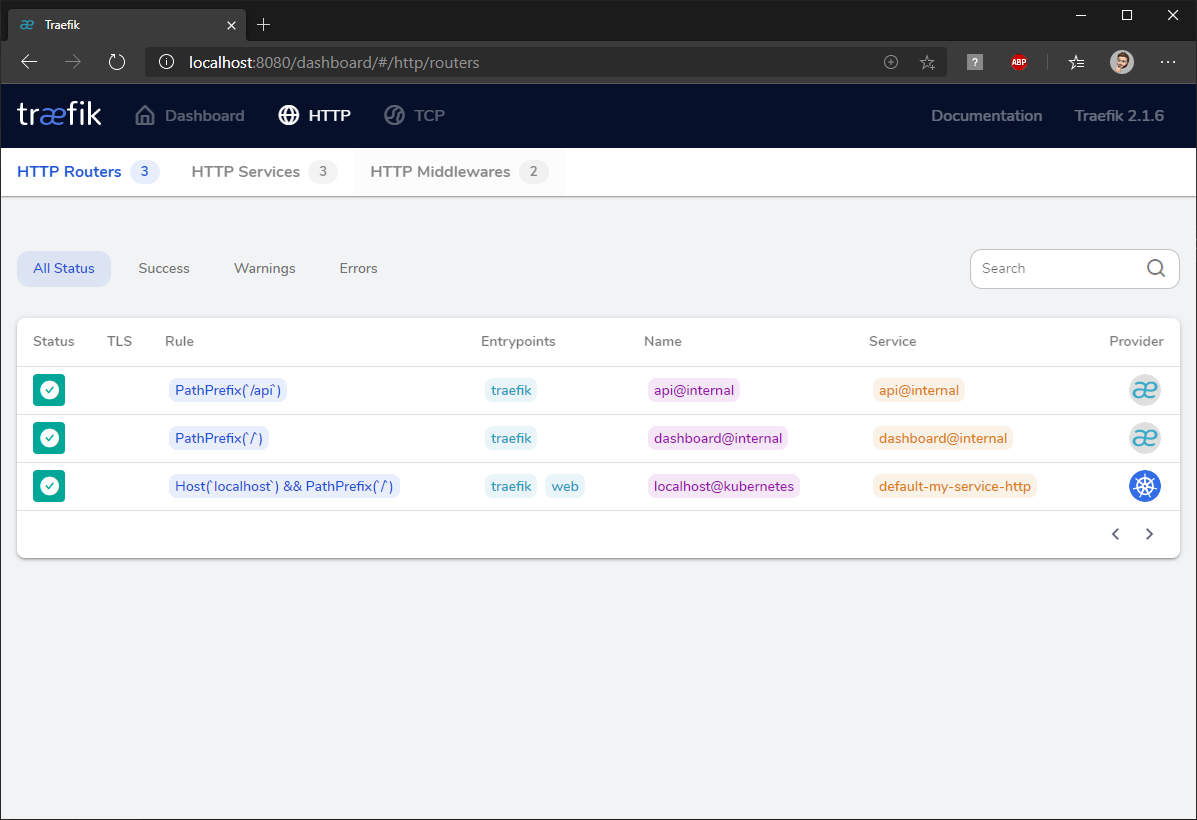Image resolution: width=1197 pixels, height=820 pixels.
Task: Open the TCP nav item
Action: pyautogui.click(x=414, y=115)
